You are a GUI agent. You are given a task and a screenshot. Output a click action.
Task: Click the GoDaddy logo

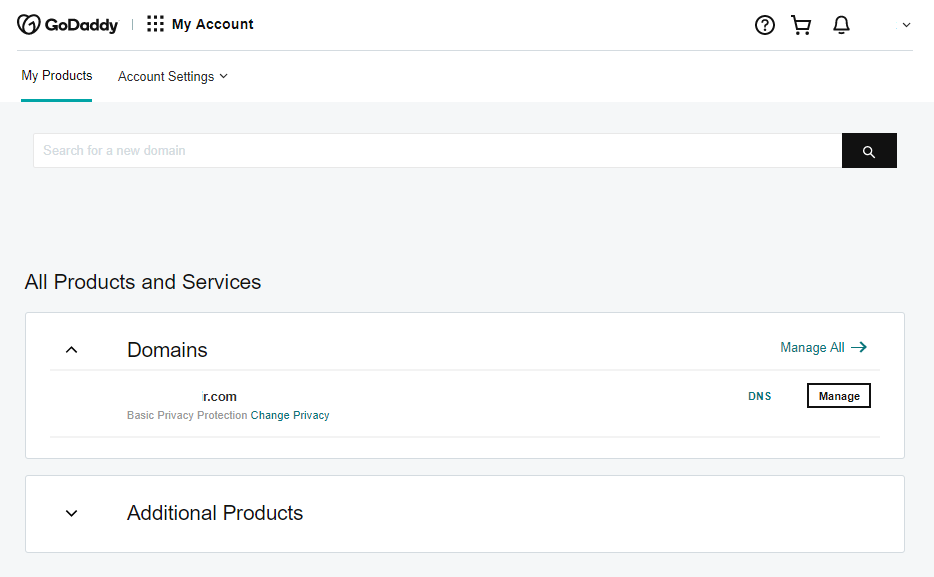pos(67,25)
